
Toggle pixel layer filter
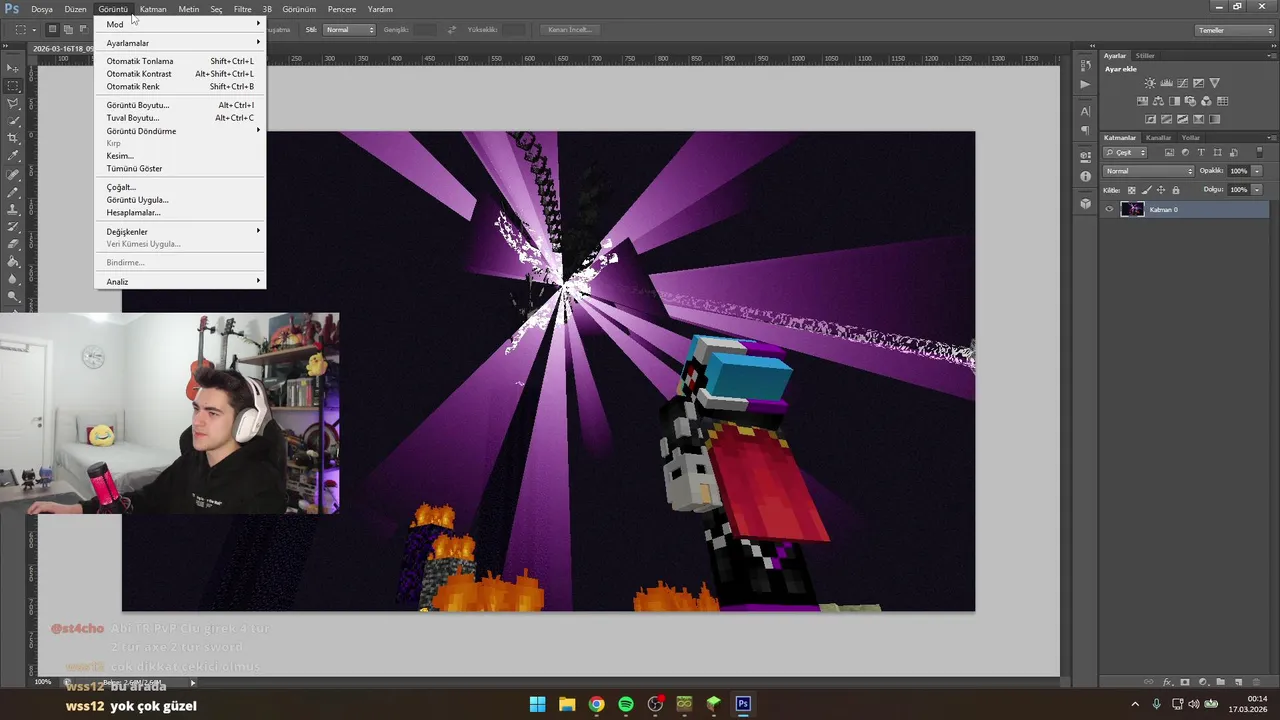click(x=1169, y=152)
